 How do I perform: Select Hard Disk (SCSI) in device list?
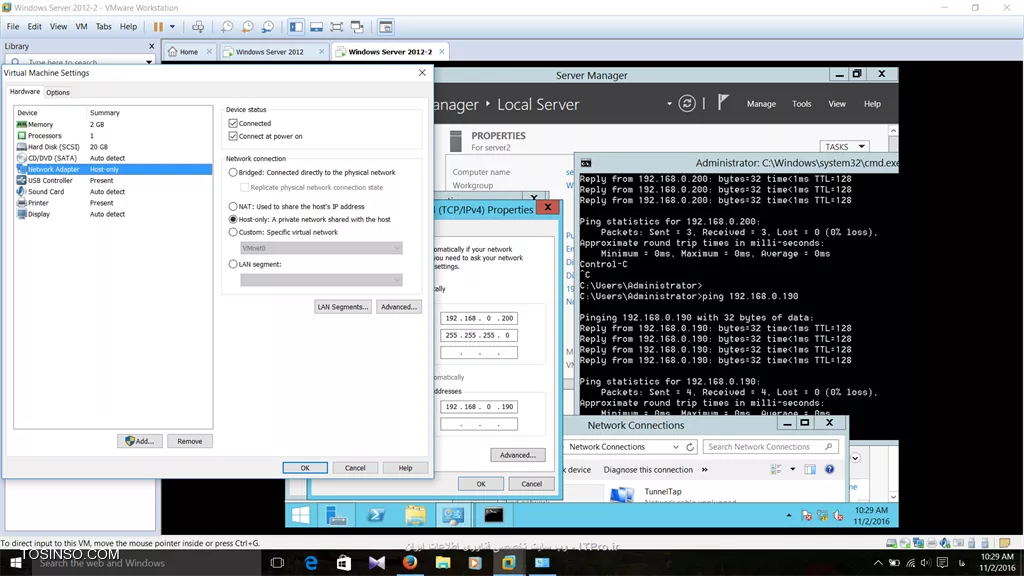[x=114, y=147]
